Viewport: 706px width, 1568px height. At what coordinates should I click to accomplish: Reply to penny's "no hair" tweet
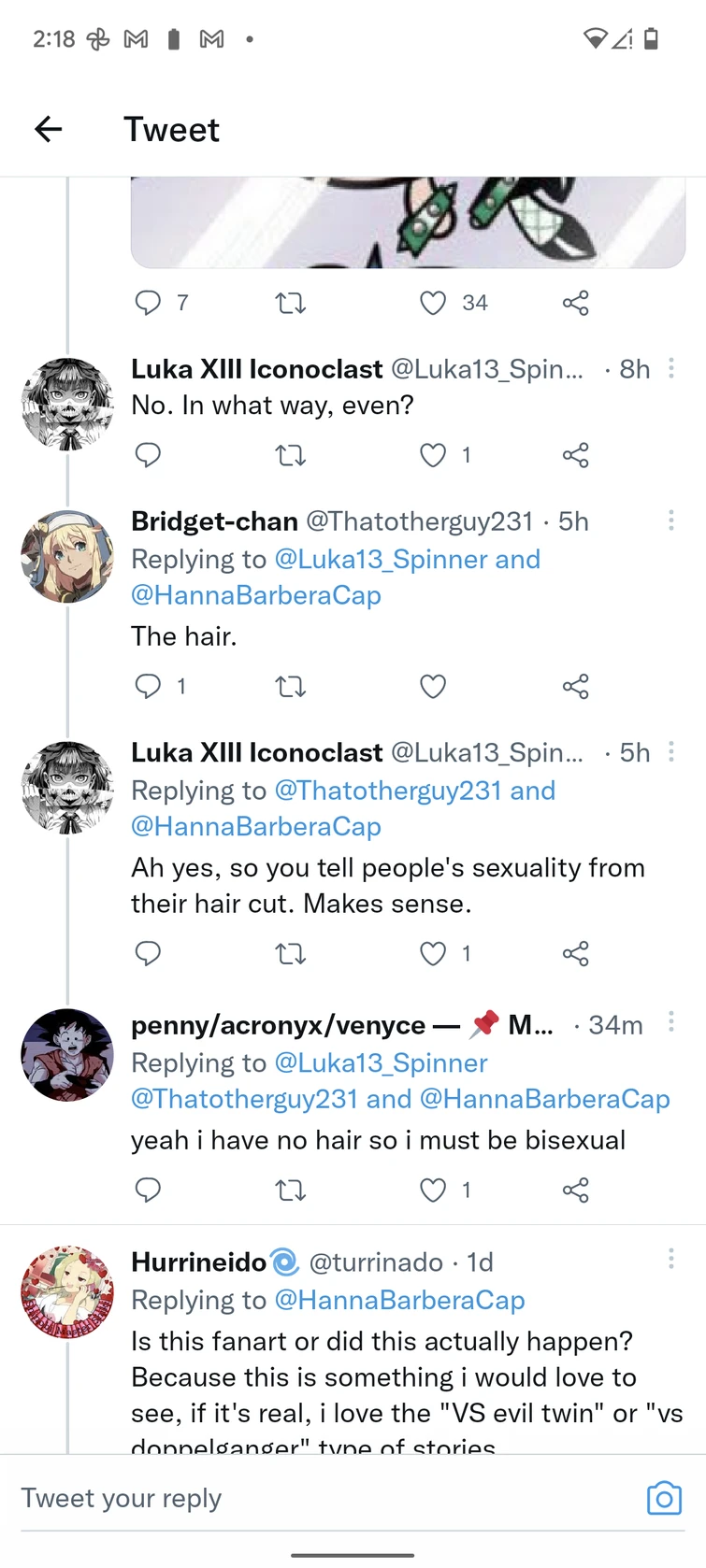pos(148,1190)
